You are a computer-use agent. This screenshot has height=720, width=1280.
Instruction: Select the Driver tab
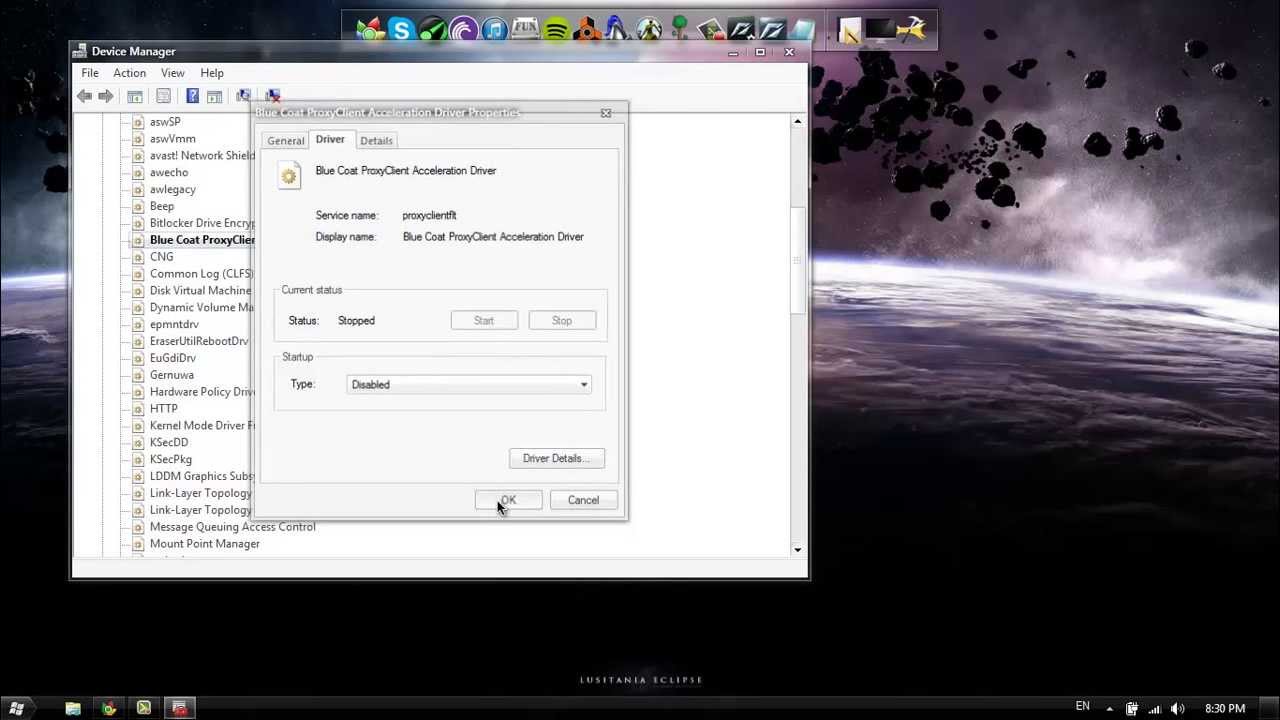(x=330, y=140)
